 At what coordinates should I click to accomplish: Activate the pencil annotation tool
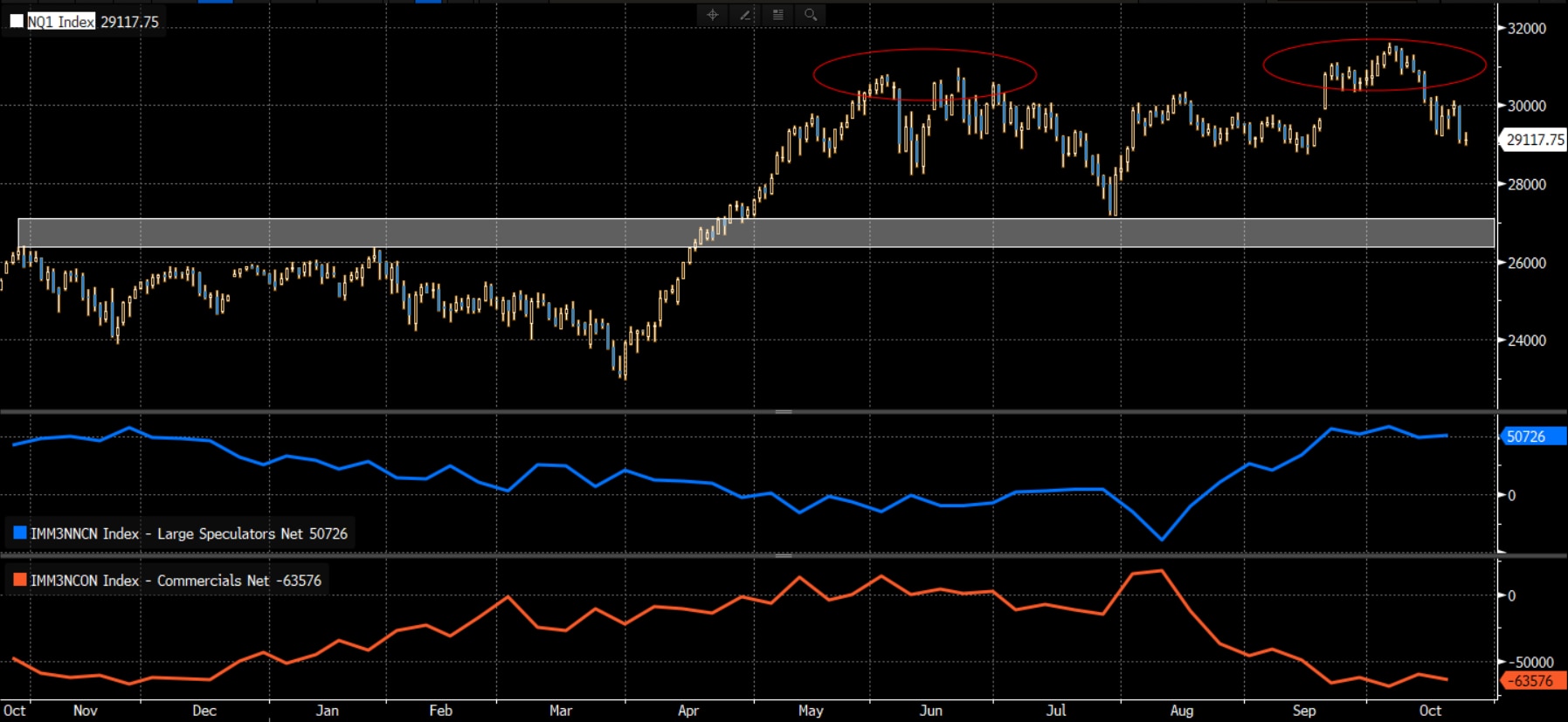(745, 15)
